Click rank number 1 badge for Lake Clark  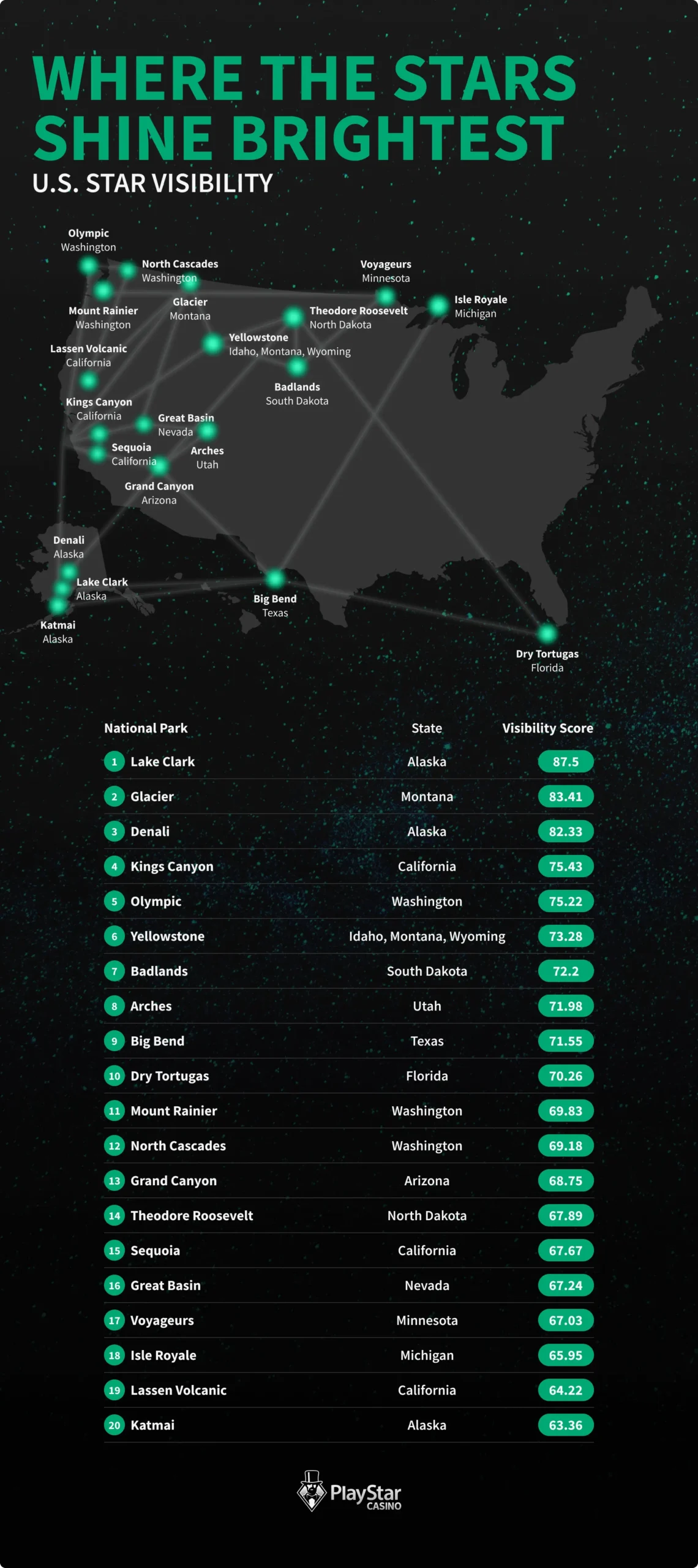click(x=114, y=761)
